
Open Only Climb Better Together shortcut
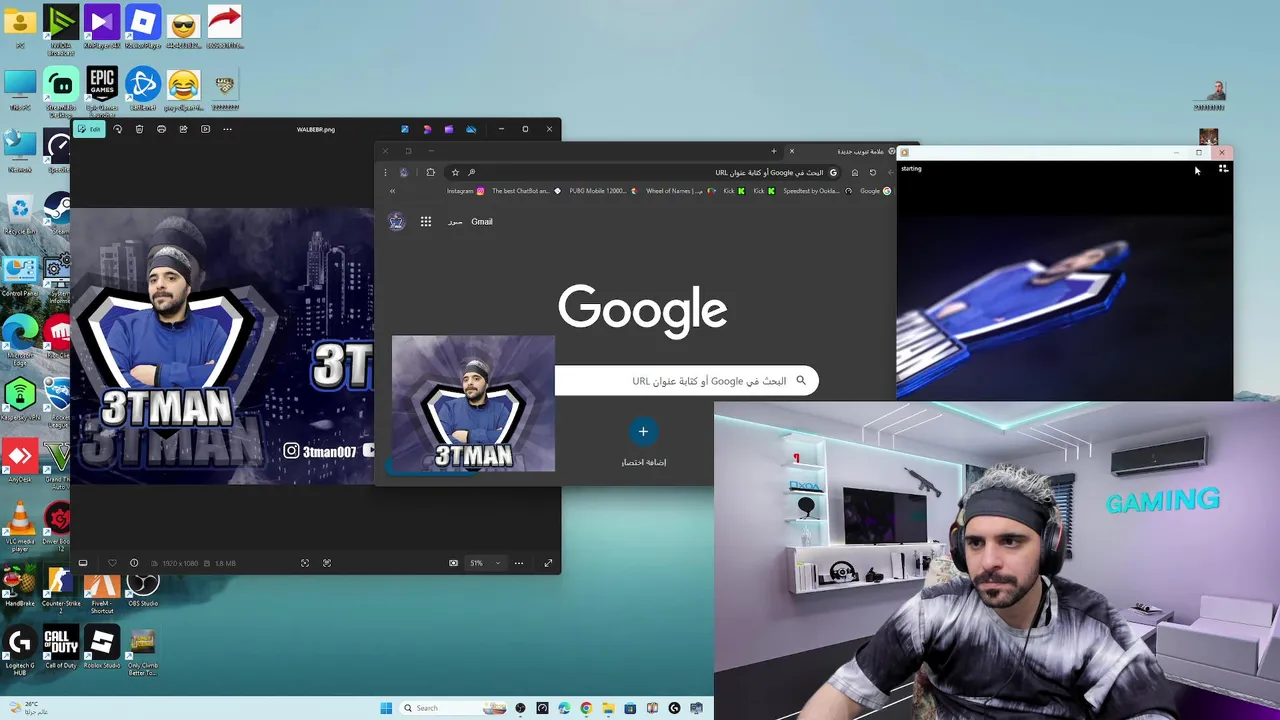pyautogui.click(x=143, y=651)
